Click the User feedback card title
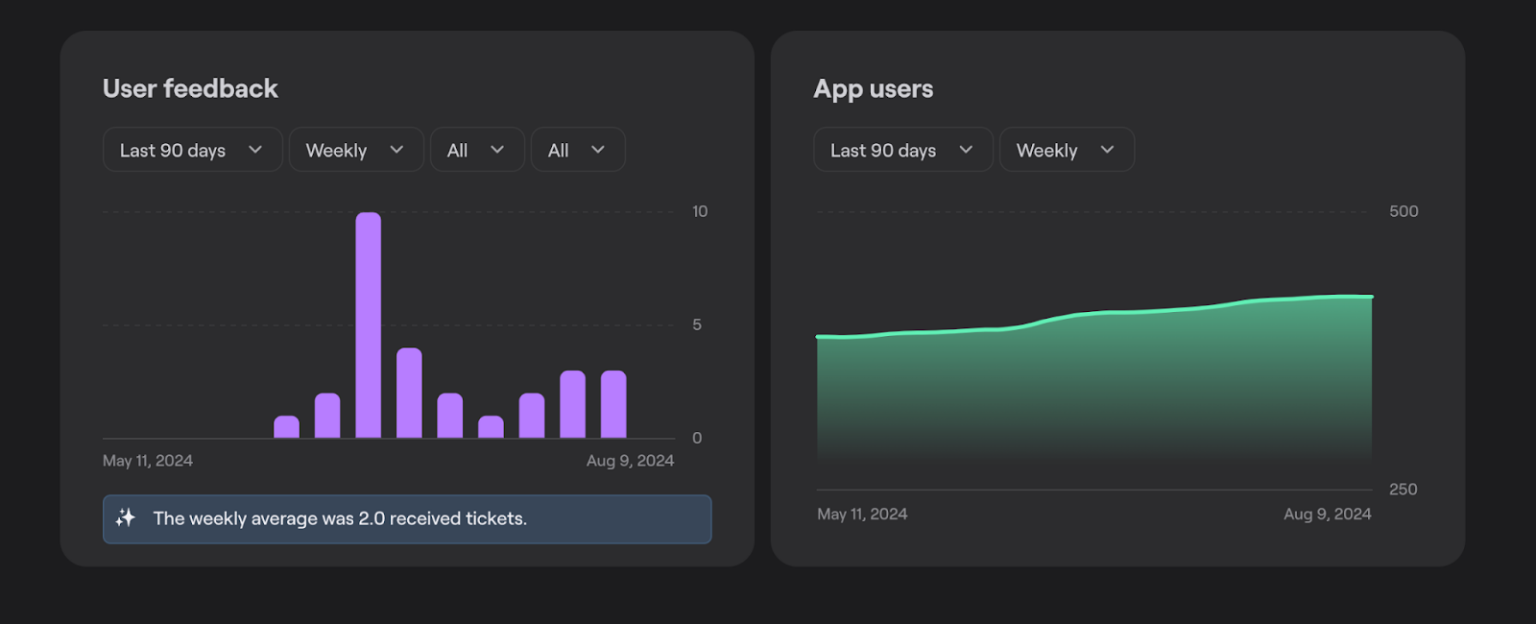The width and height of the screenshot is (1536, 624). click(x=190, y=89)
